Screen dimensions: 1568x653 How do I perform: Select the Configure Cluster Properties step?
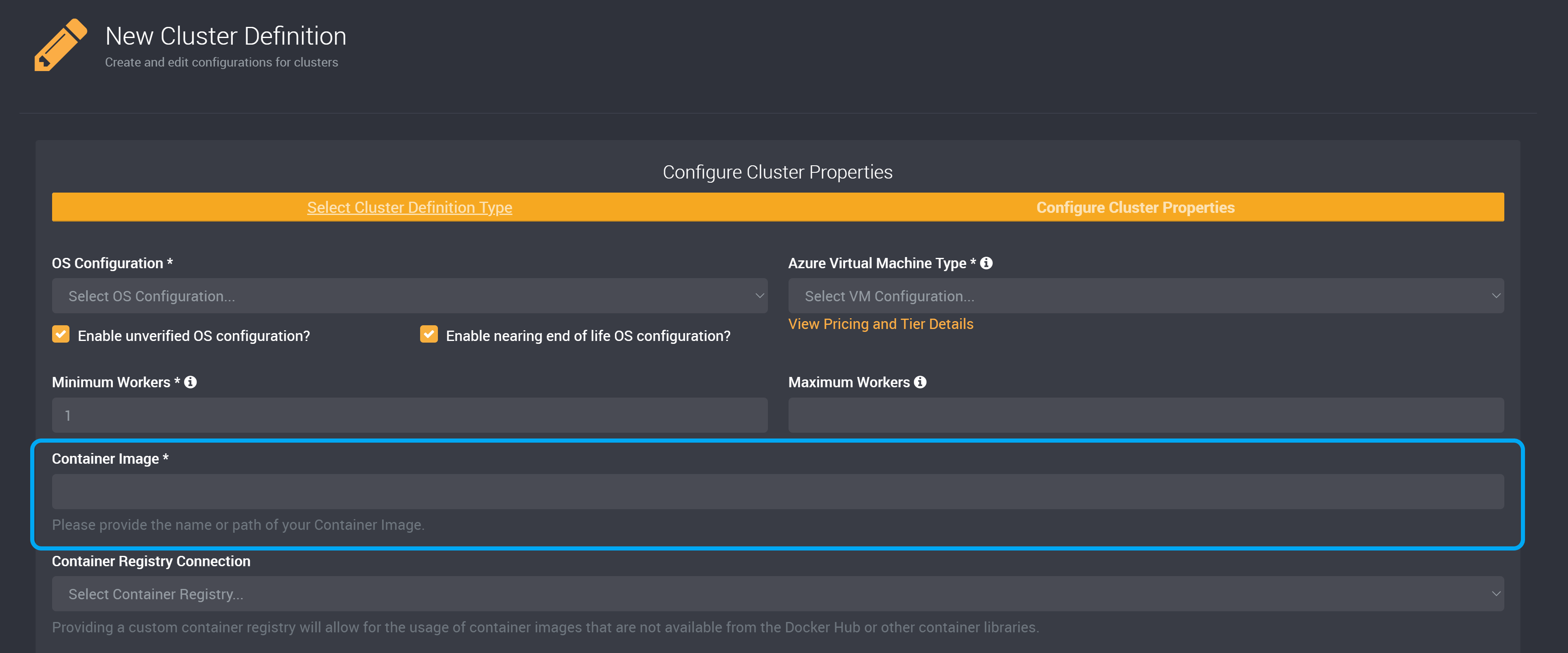tap(1135, 207)
